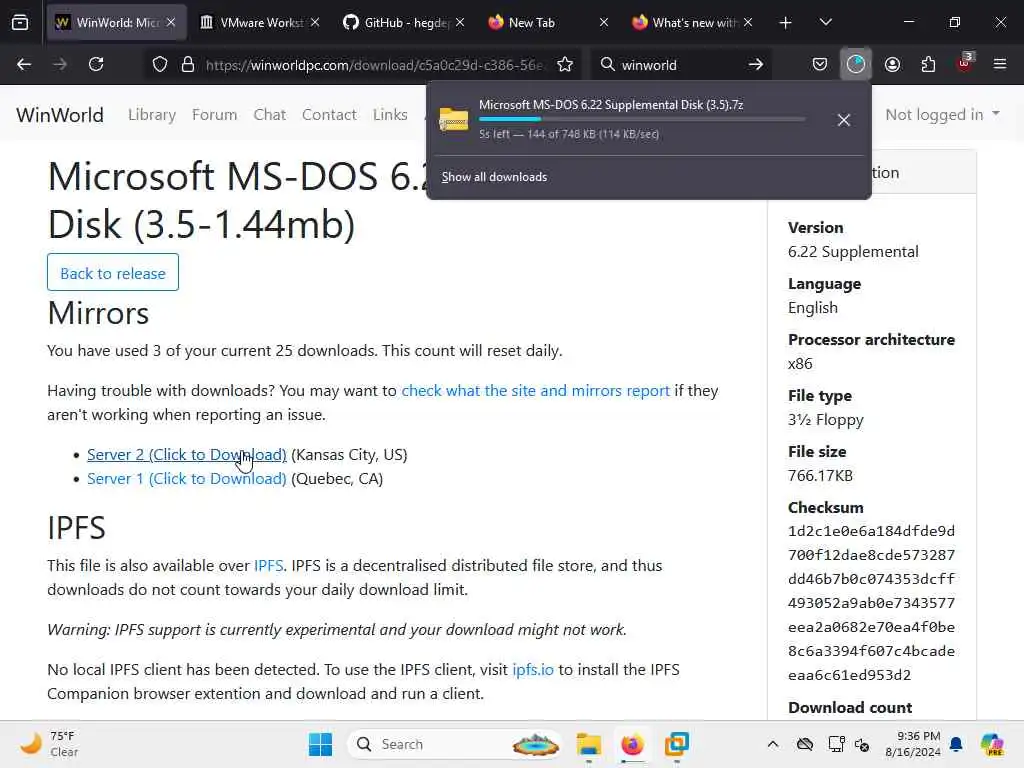Bookmark this page with the star
This screenshot has width=1024, height=768.
pyautogui.click(x=565, y=64)
